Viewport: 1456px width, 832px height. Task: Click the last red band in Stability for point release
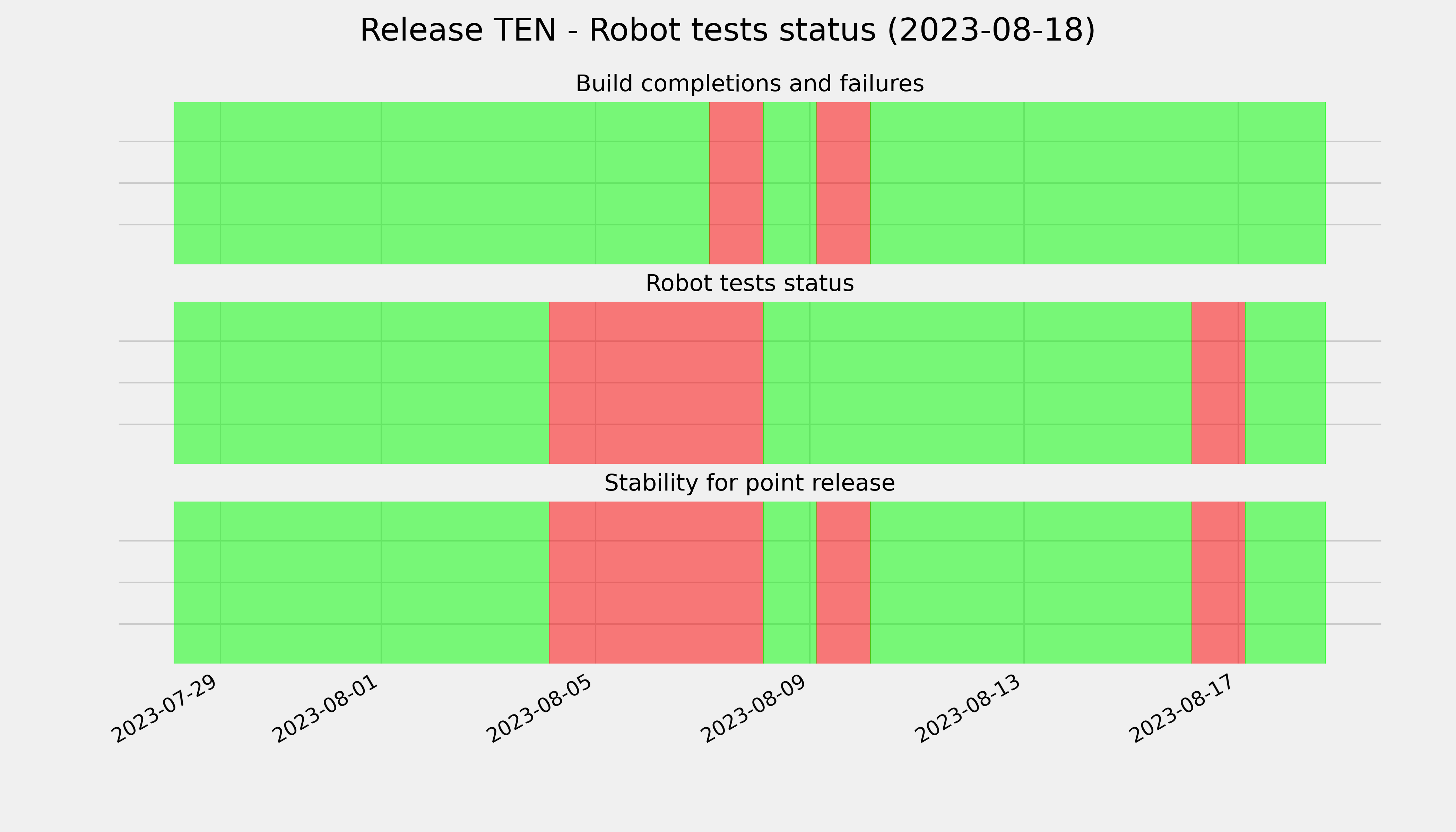pos(1218,583)
